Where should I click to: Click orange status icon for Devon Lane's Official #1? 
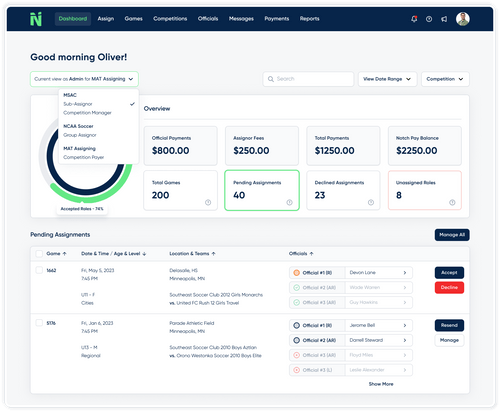[x=296, y=273]
